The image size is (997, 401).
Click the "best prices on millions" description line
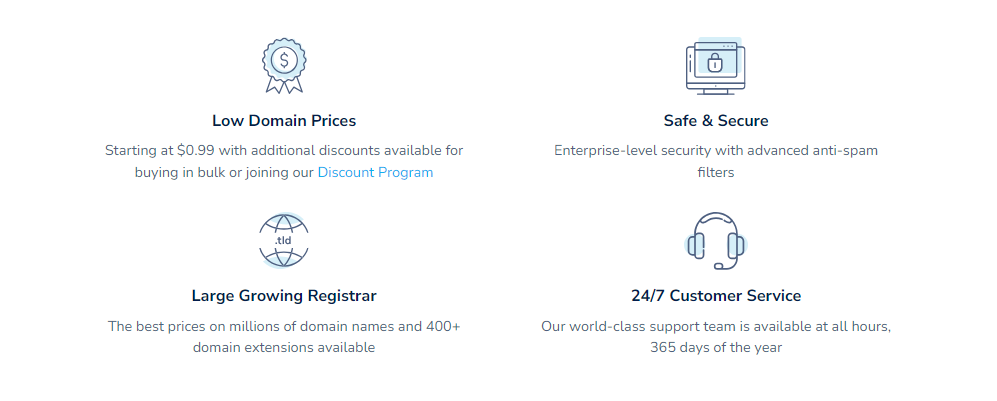coord(284,326)
